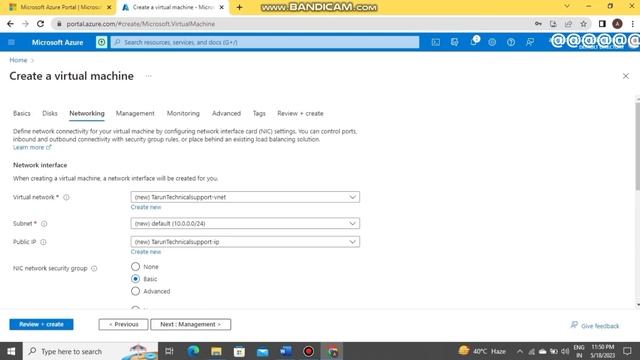Open Windows notification center icon
Screen dimensions: 640x360
(x=627, y=351)
